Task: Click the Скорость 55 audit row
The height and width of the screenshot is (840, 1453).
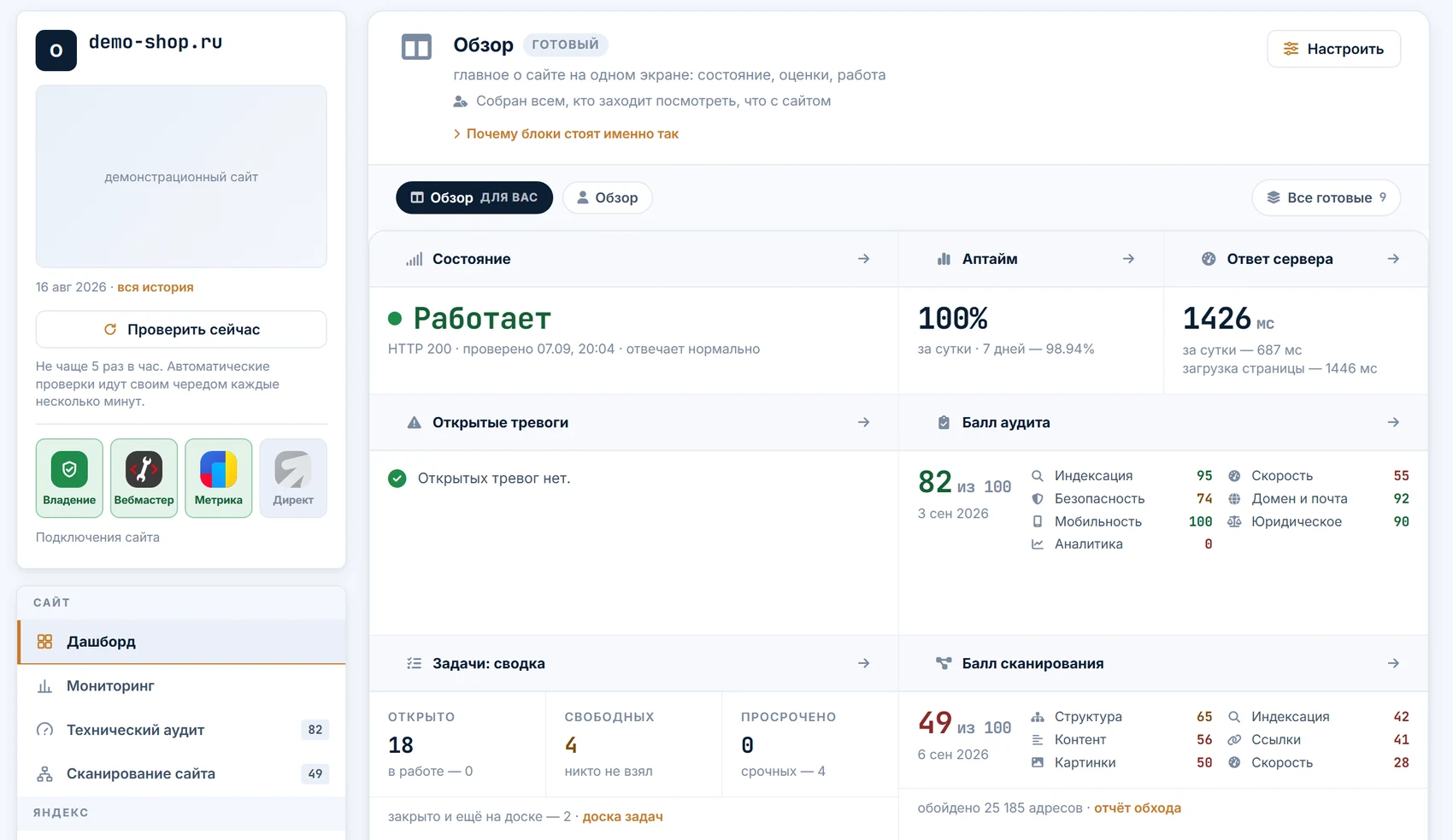Action: 1319,476
